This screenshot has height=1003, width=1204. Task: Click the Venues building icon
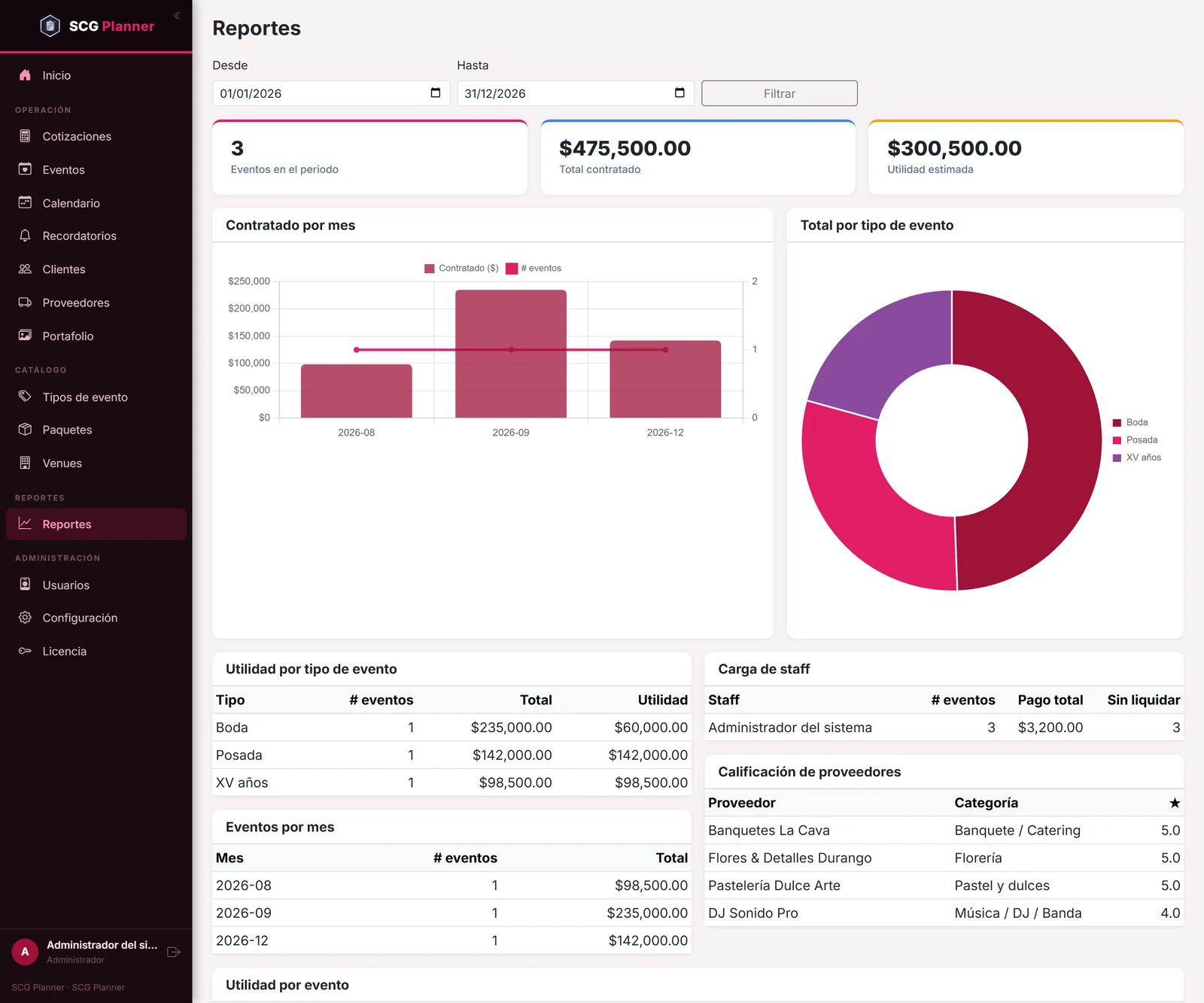pos(25,463)
